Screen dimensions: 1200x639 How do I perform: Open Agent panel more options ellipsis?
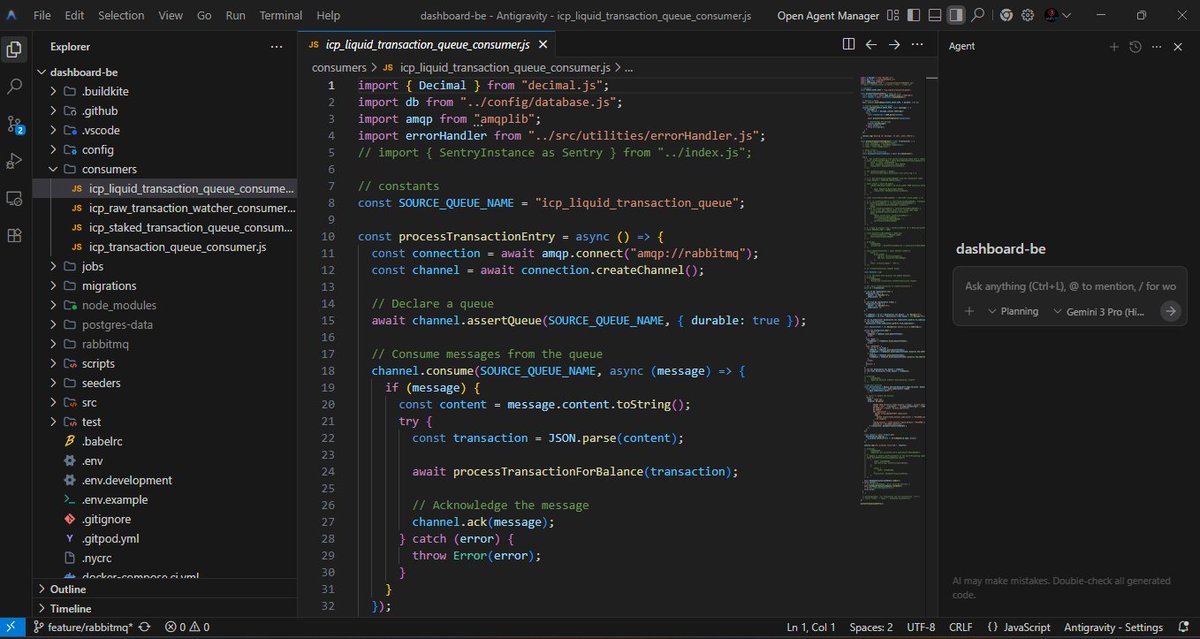(1156, 46)
